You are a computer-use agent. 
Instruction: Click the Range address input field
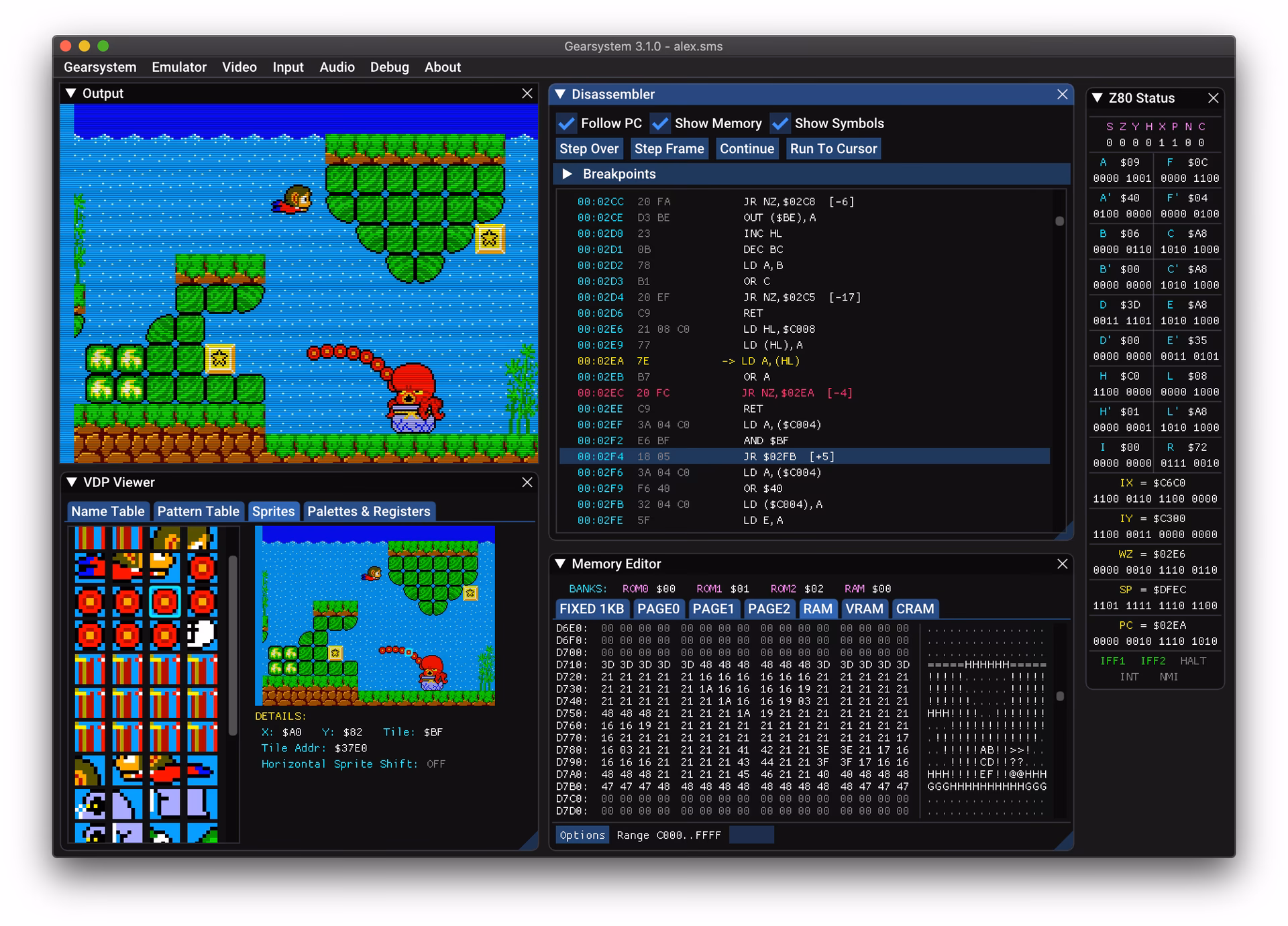pyautogui.click(x=751, y=835)
